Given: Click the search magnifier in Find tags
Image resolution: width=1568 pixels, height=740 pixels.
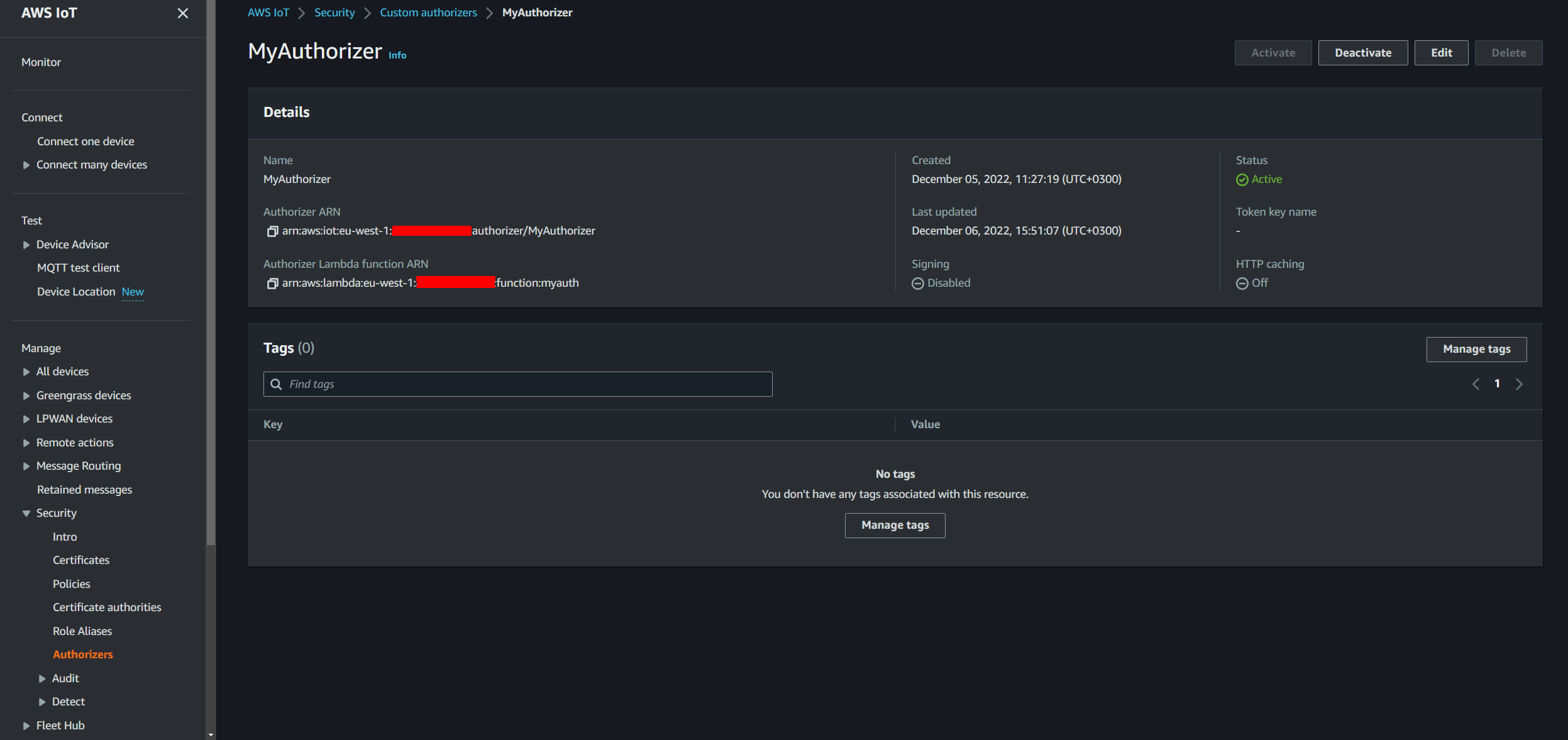Looking at the screenshot, I should pos(277,384).
